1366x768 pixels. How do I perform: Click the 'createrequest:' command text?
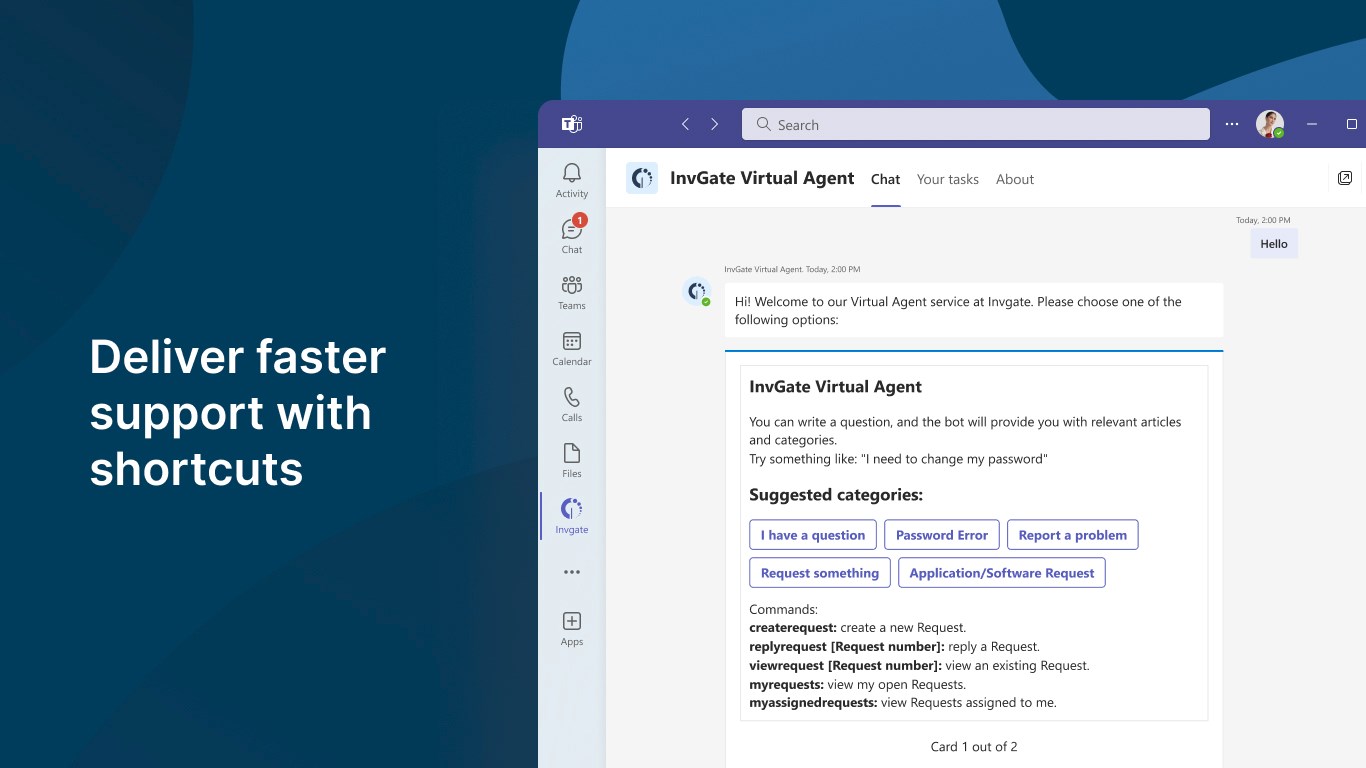[793, 628]
